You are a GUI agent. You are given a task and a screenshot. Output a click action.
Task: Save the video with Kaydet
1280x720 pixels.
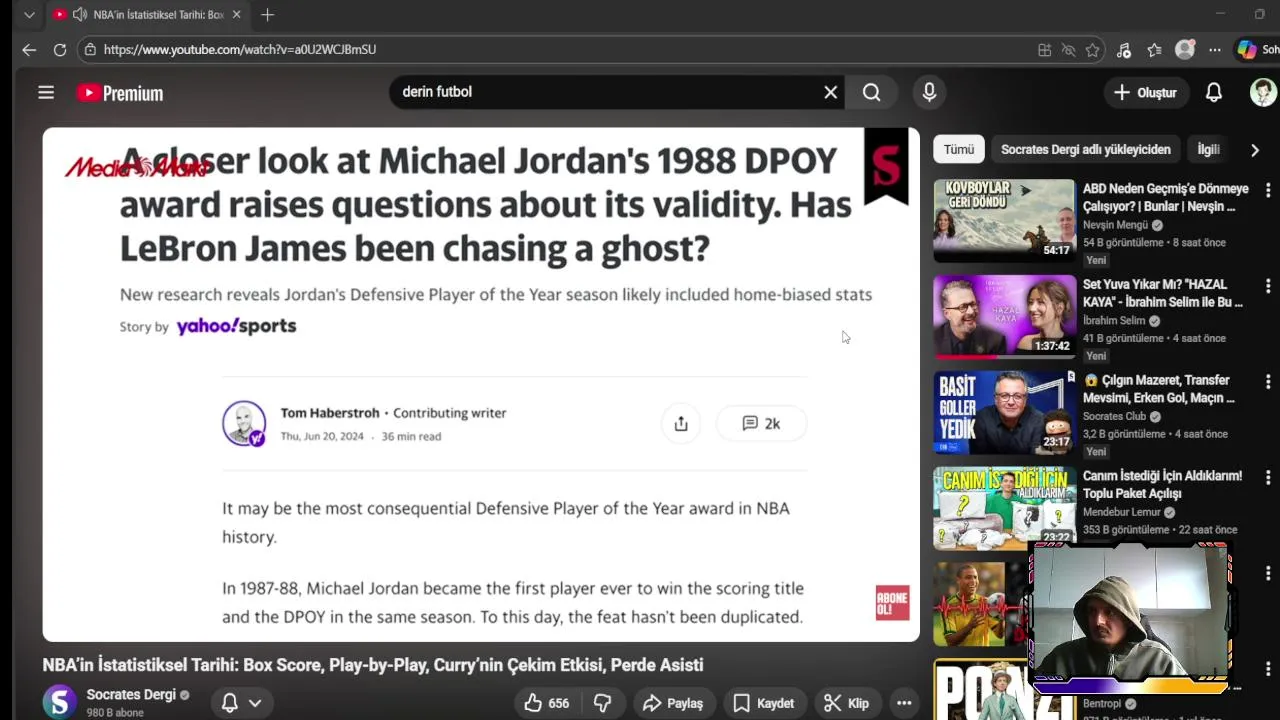[x=764, y=703]
